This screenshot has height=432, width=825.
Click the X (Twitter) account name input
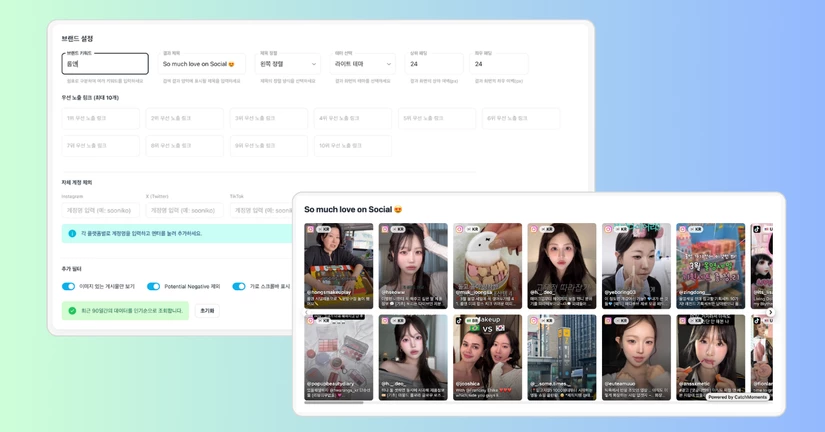[x=185, y=210]
